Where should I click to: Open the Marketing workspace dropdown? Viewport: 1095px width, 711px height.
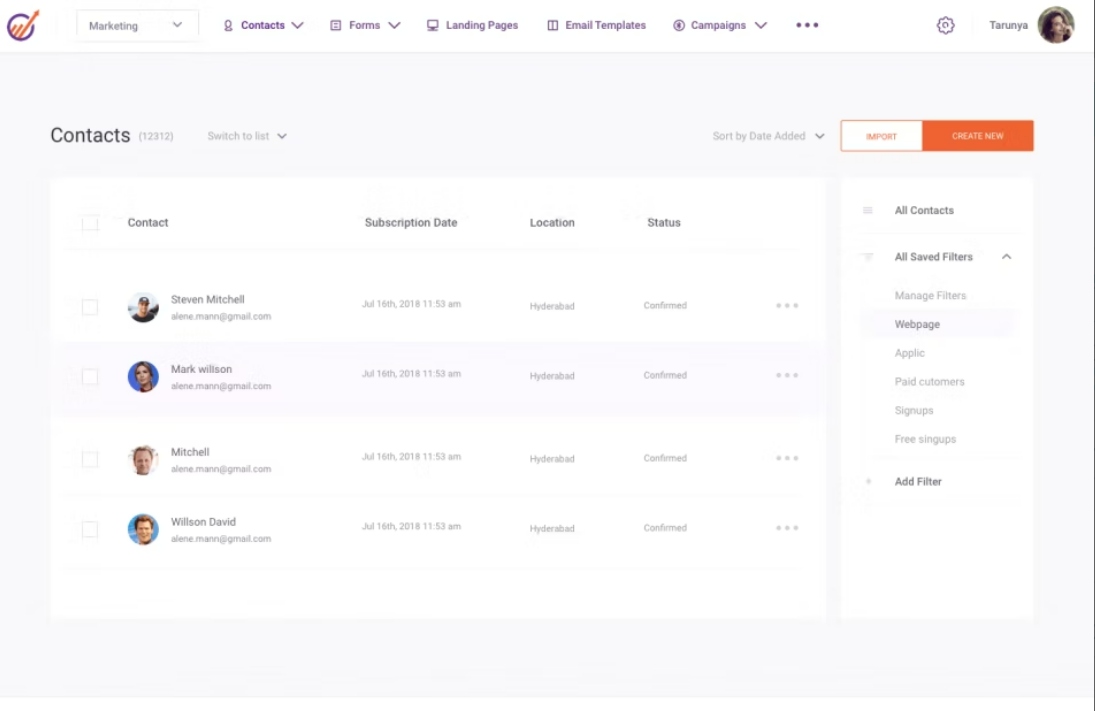click(137, 24)
